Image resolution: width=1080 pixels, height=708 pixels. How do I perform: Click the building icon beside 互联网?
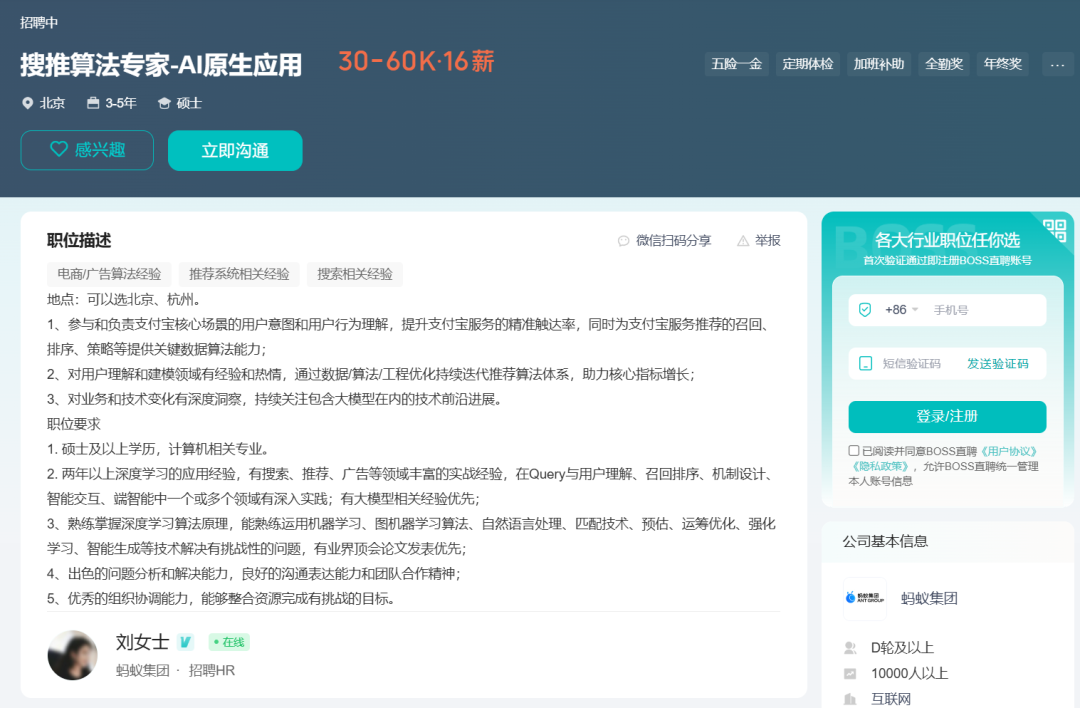point(849,699)
